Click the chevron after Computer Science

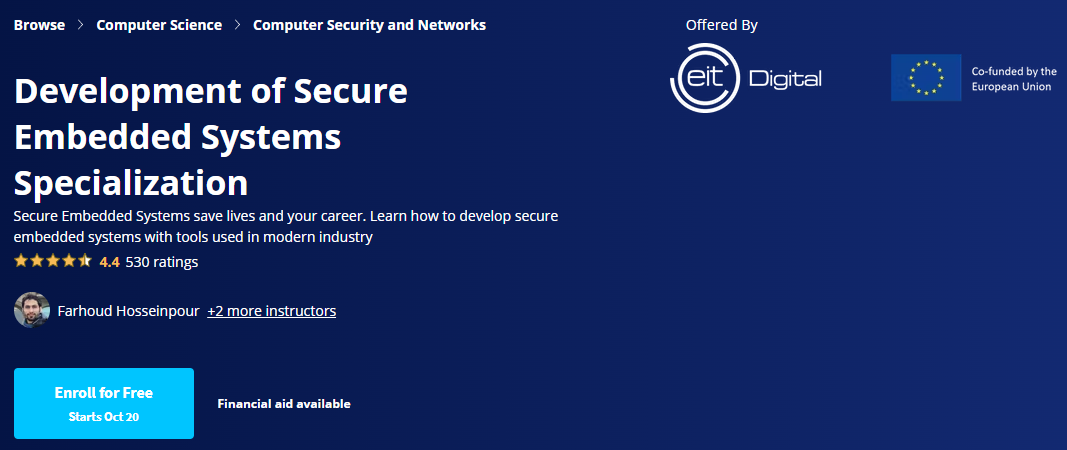238,25
